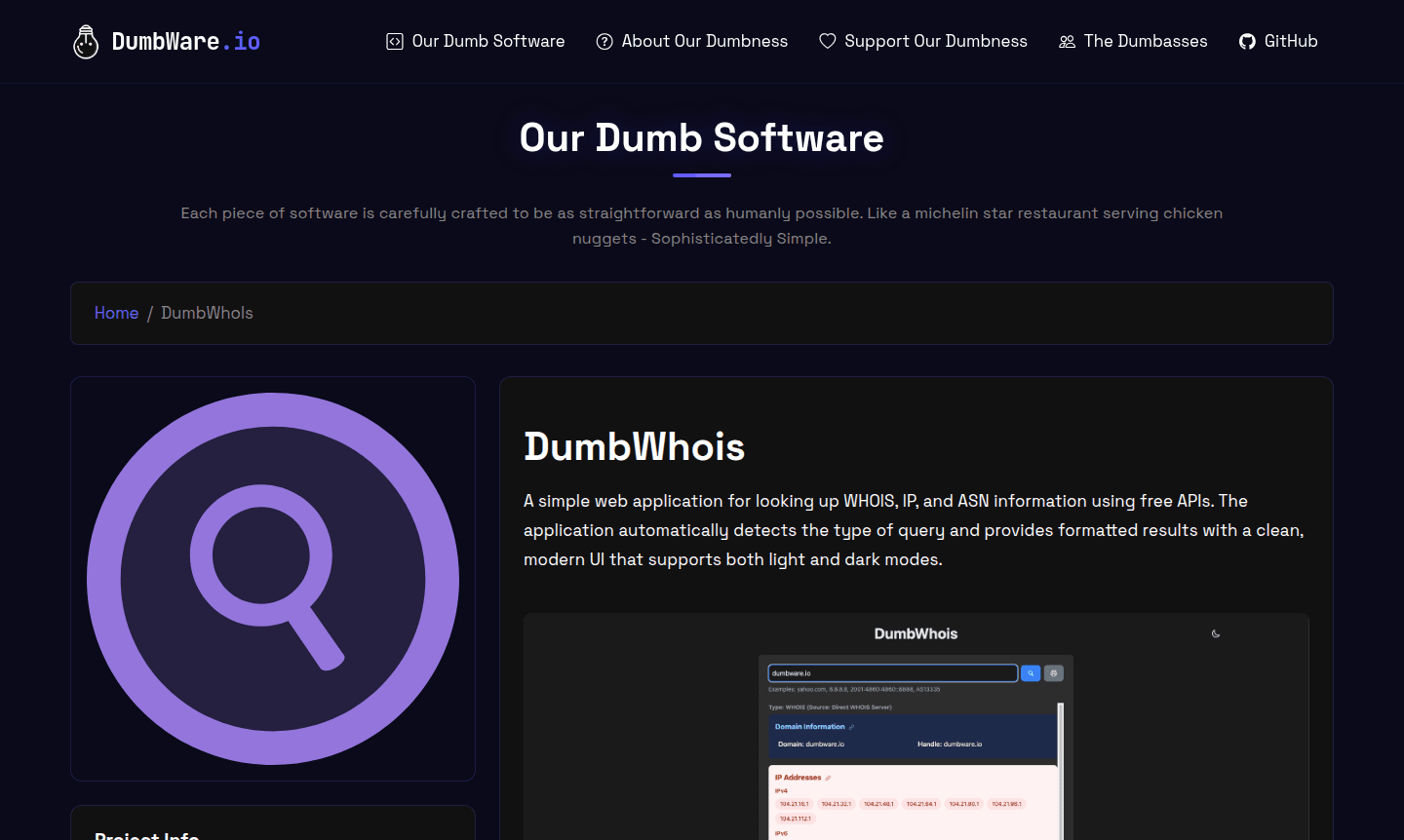Select About Our Dumbness in the navbar
This screenshot has width=1404, height=840.
coord(705,41)
